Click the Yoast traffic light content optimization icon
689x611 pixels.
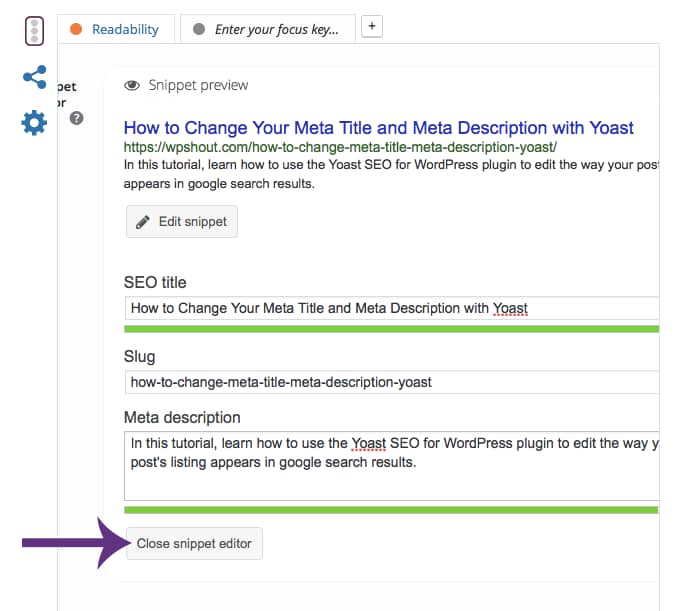click(x=34, y=30)
